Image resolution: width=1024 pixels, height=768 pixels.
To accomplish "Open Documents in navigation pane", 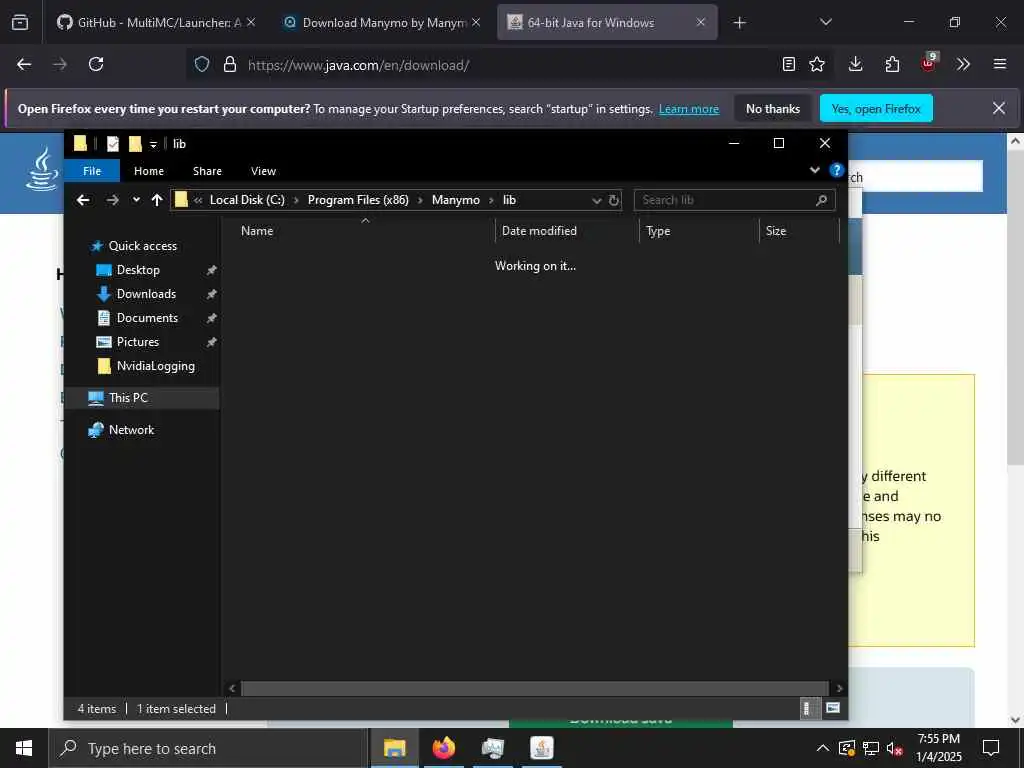I will point(147,318).
